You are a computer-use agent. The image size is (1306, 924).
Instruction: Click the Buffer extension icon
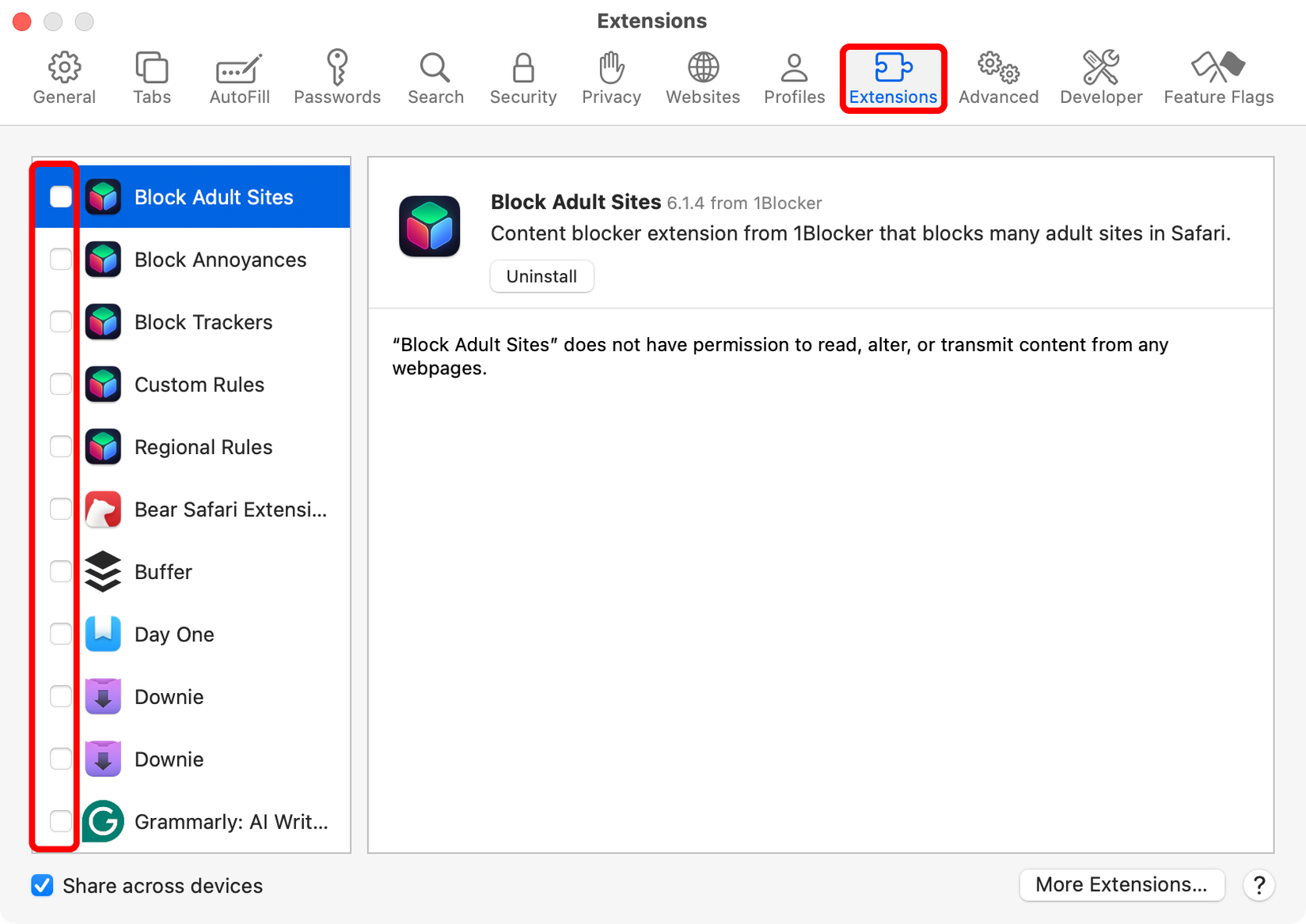click(x=103, y=571)
